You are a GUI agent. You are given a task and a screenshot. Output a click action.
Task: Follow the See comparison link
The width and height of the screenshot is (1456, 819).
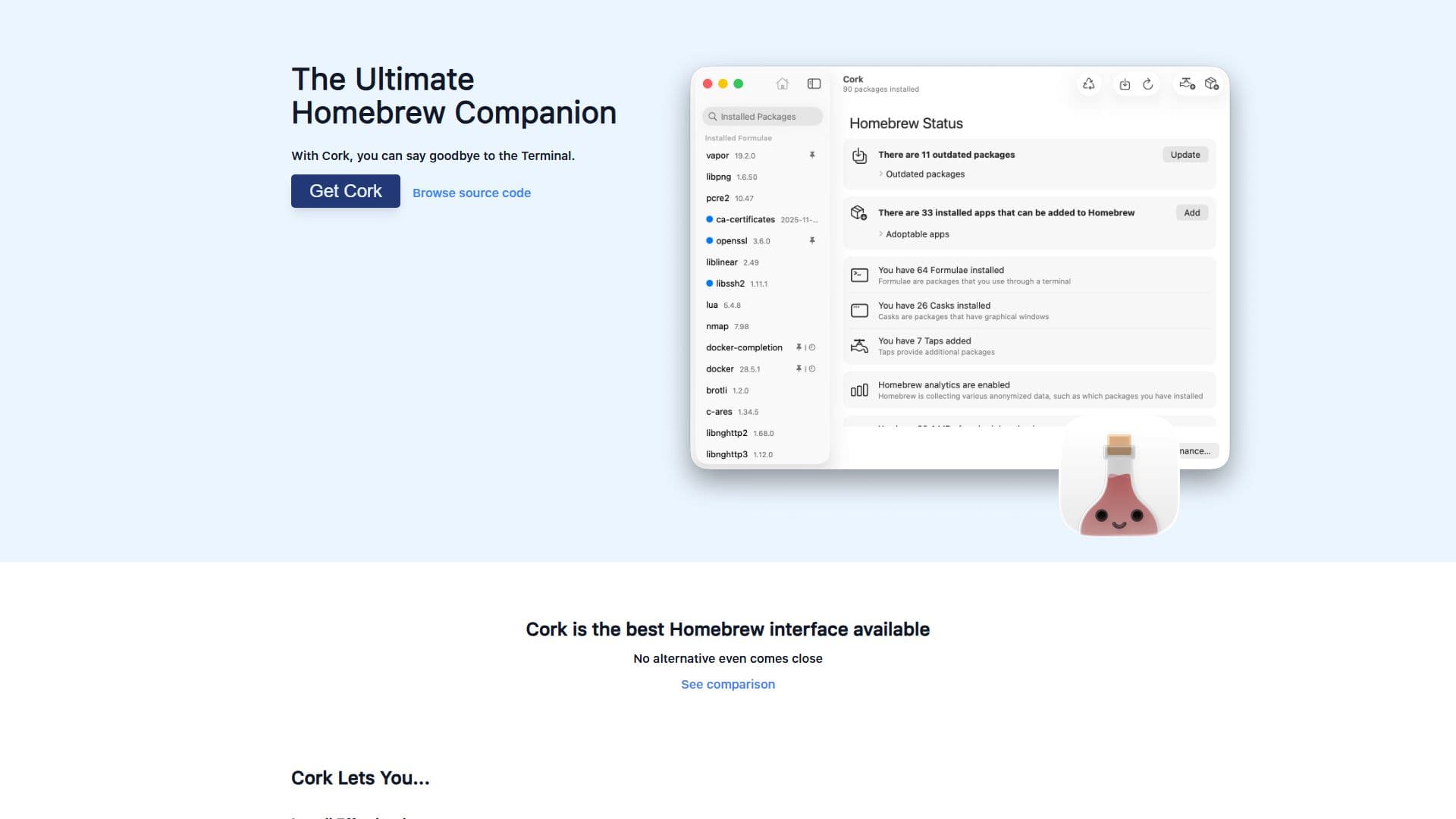coord(728,684)
